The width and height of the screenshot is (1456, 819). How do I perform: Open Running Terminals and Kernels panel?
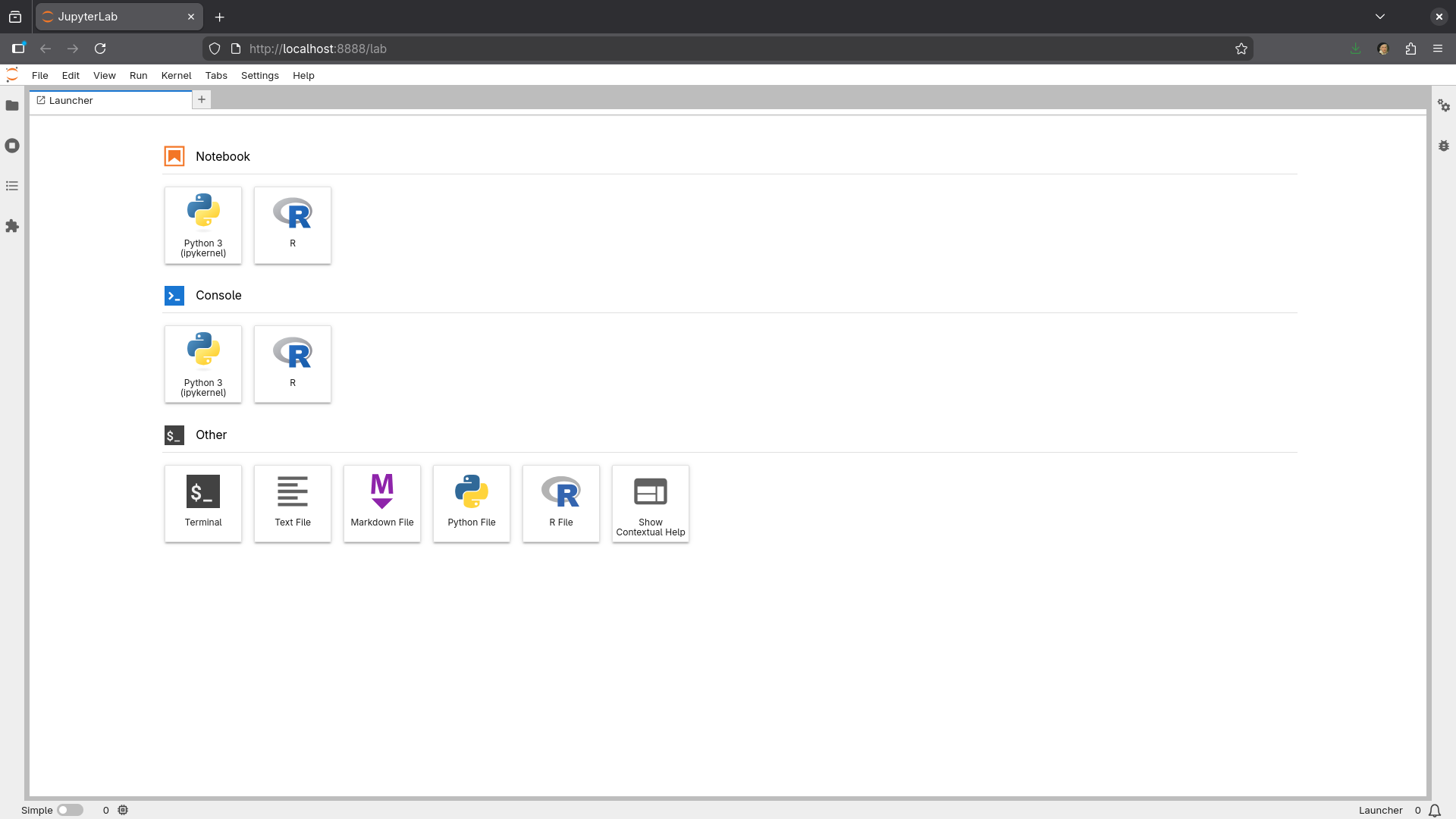(x=12, y=146)
